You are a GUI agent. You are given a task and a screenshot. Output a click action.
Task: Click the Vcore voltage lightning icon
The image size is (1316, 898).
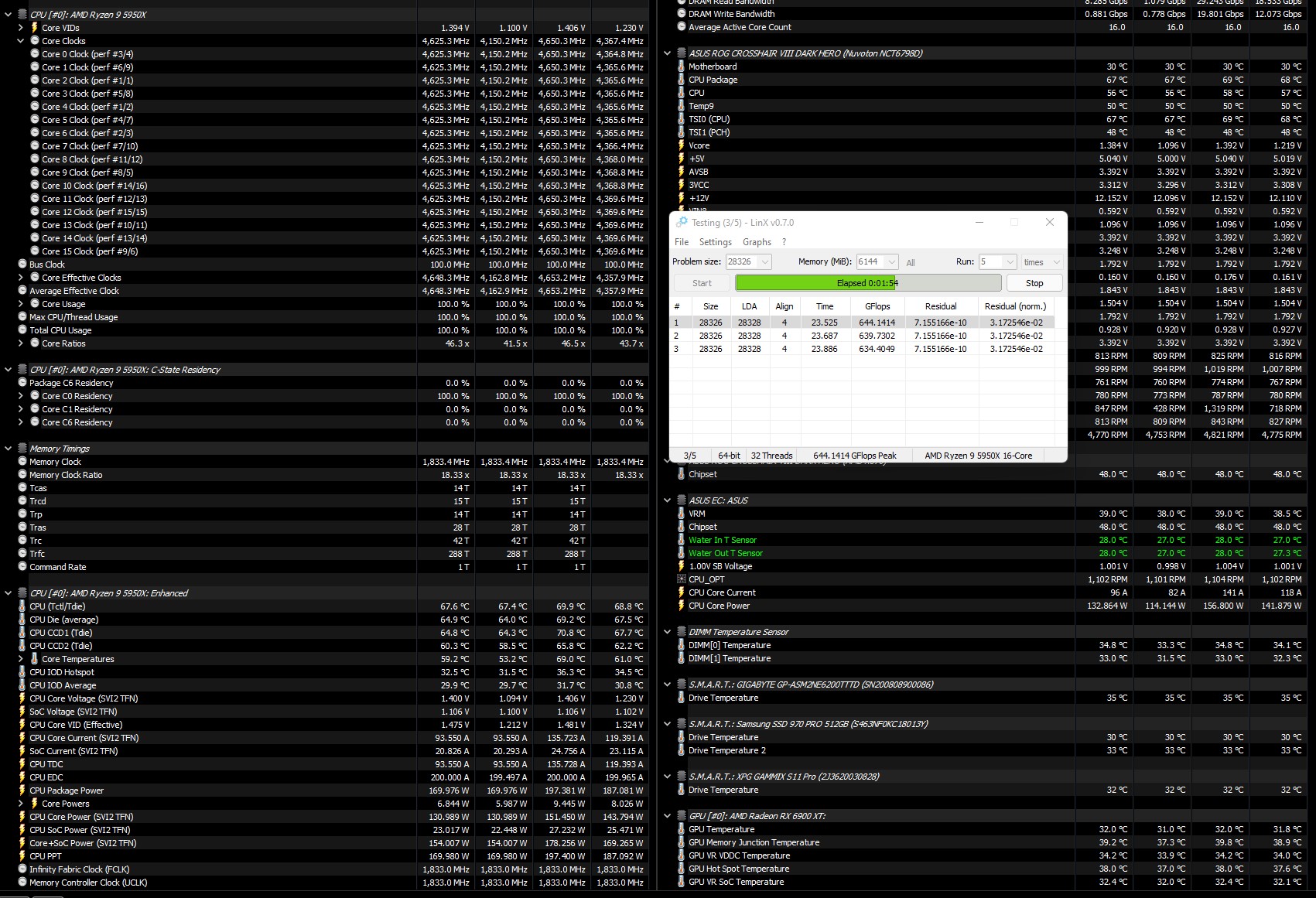[682, 145]
